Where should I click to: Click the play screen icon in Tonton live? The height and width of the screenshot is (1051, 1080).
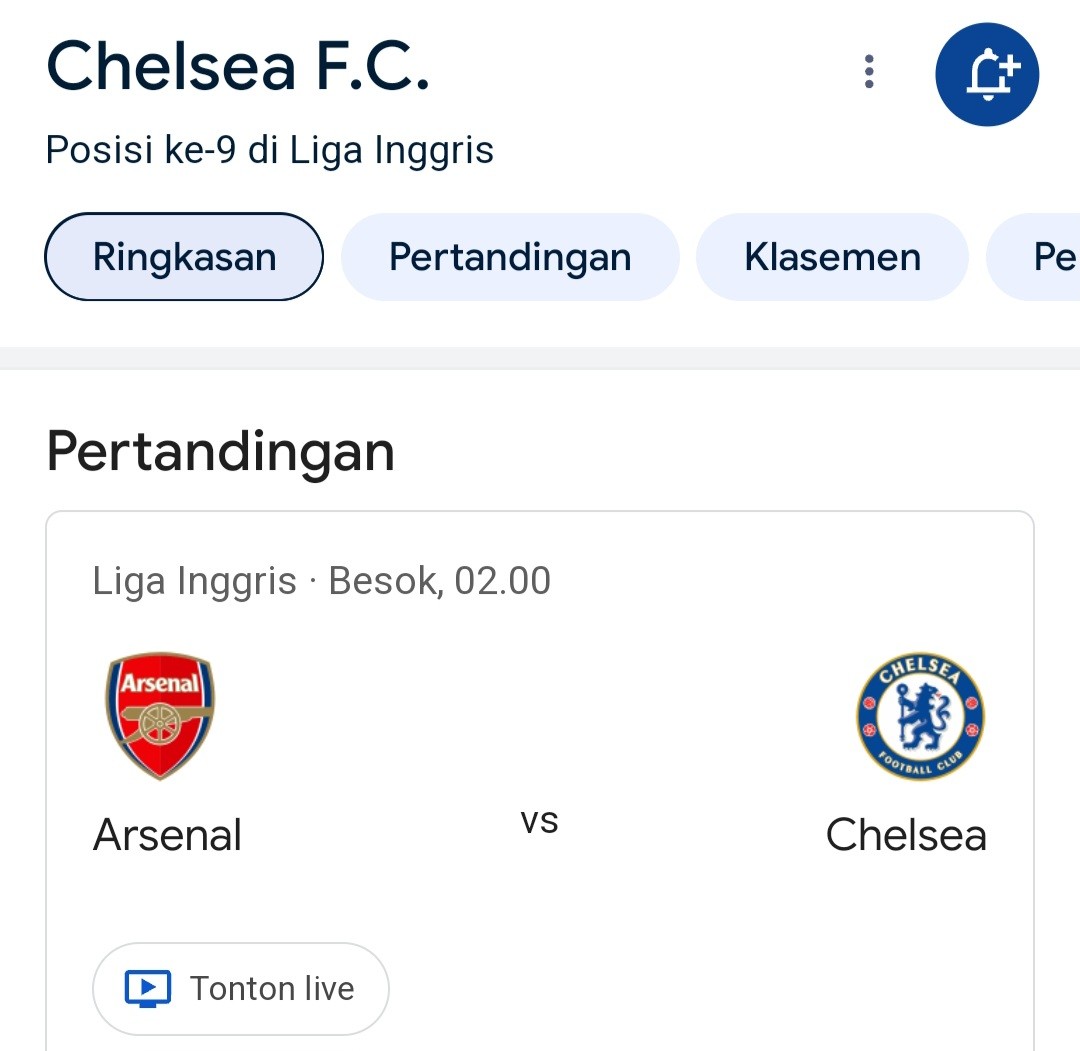147,988
